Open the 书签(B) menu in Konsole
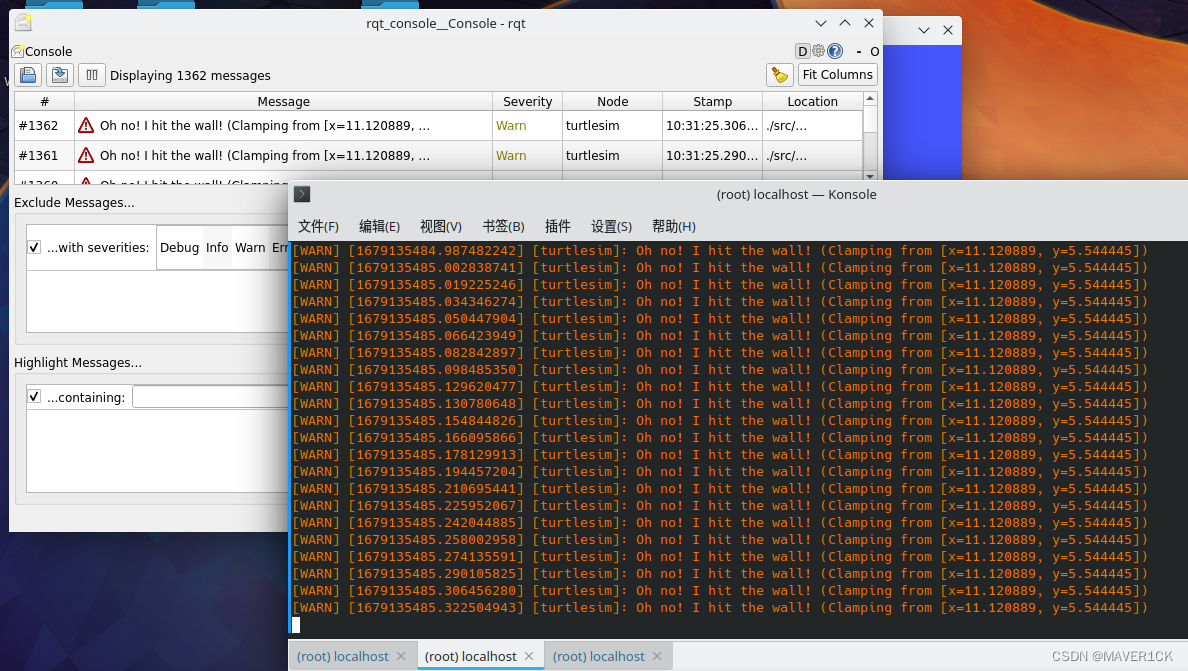The height and width of the screenshot is (671, 1188). (503, 226)
